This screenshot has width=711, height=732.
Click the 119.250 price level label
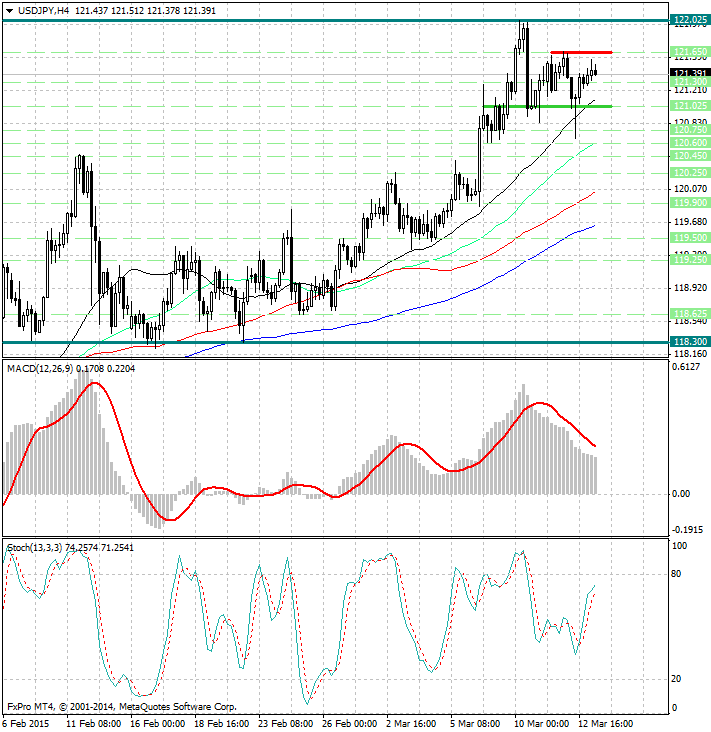pyautogui.click(x=690, y=260)
